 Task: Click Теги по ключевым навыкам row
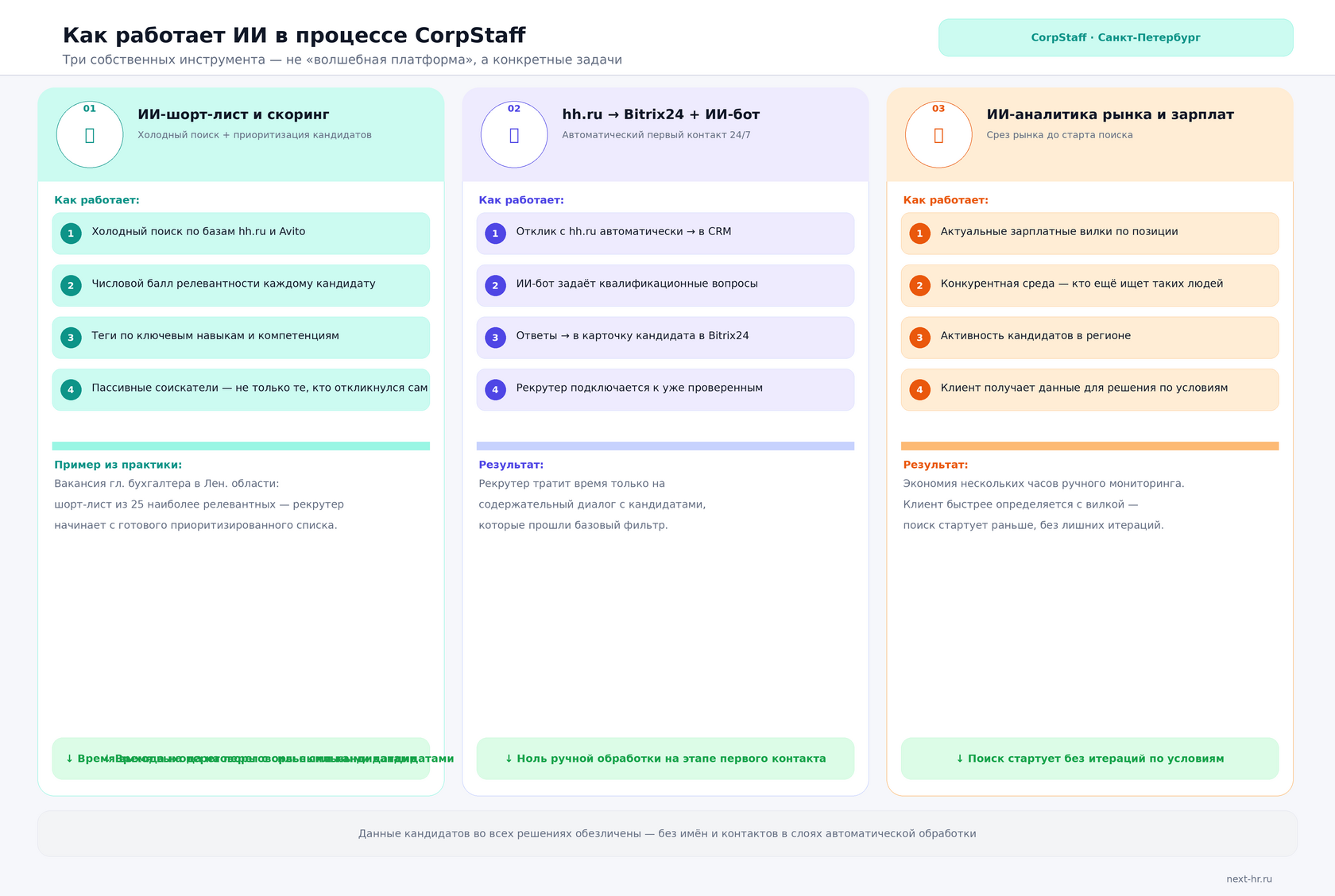tap(241, 338)
